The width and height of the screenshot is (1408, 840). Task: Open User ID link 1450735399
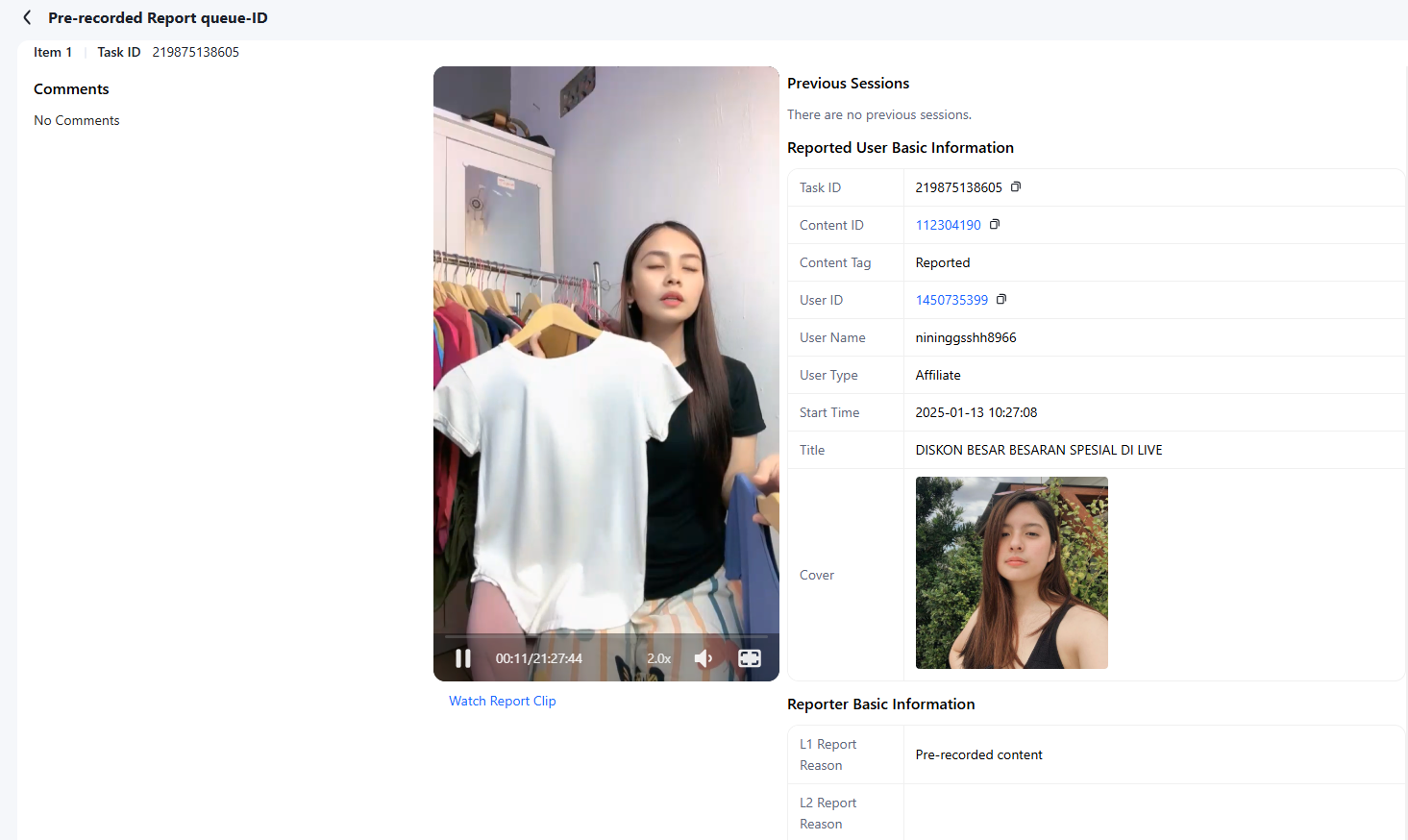[x=951, y=300]
